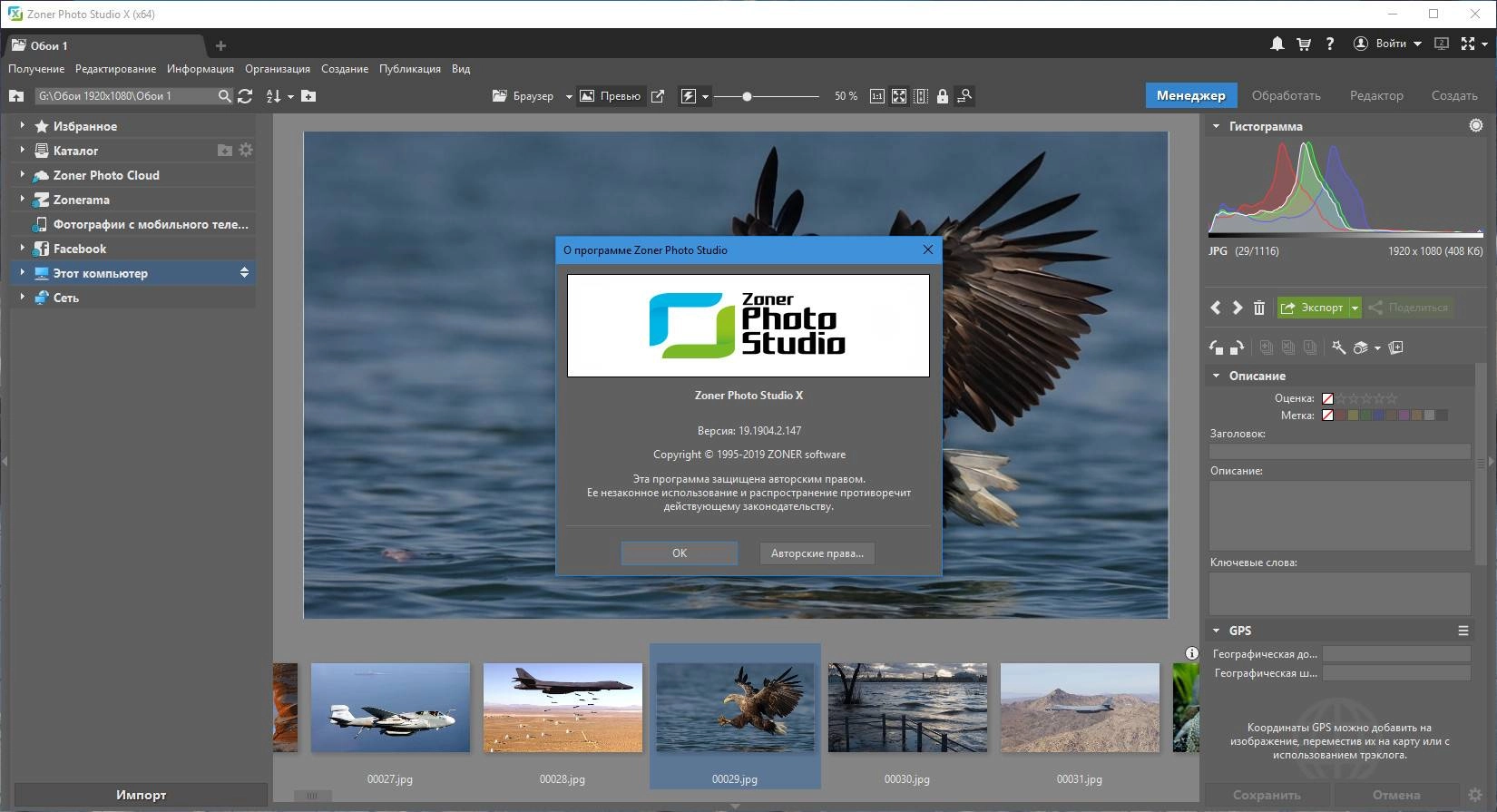The height and width of the screenshot is (812, 1497).
Task: Collapse the GPS panel
Action: click(x=1217, y=631)
